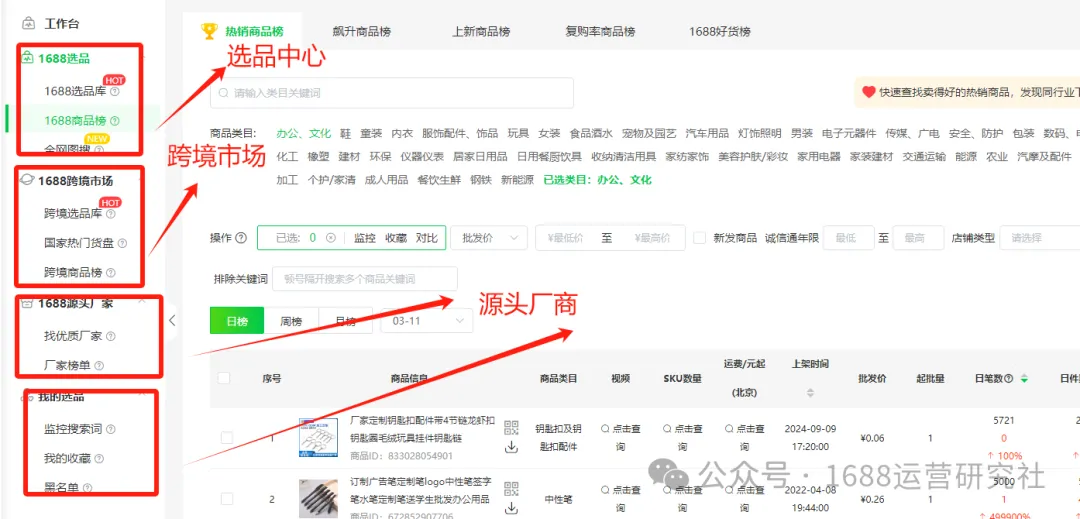The image size is (1080, 519).
Task: Click the 监控 action button
Action: point(364,238)
